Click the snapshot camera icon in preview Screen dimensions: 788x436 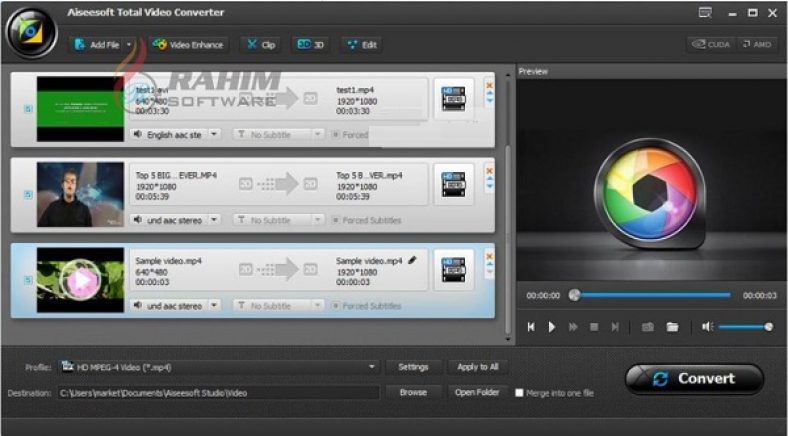(x=647, y=327)
